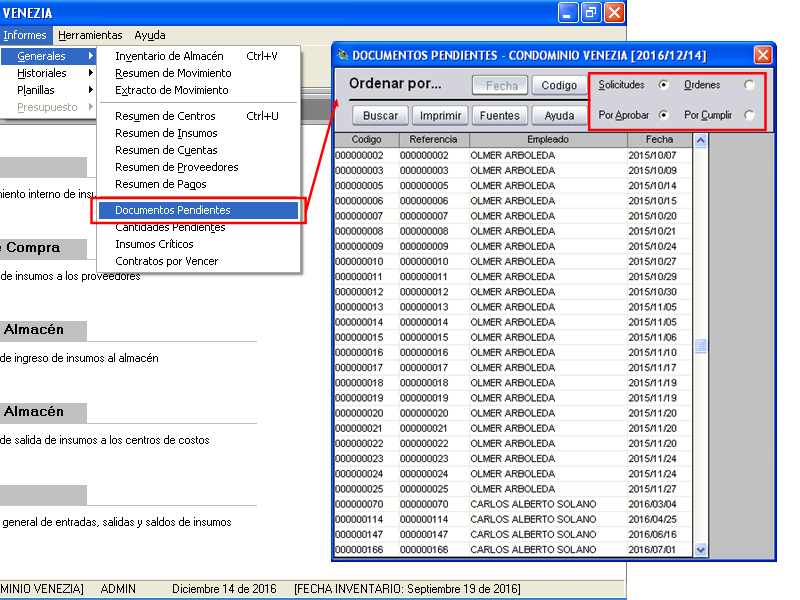Choose Resumen de Proveedores menu entry
Viewport: 800px width, 600px height.
(198, 167)
